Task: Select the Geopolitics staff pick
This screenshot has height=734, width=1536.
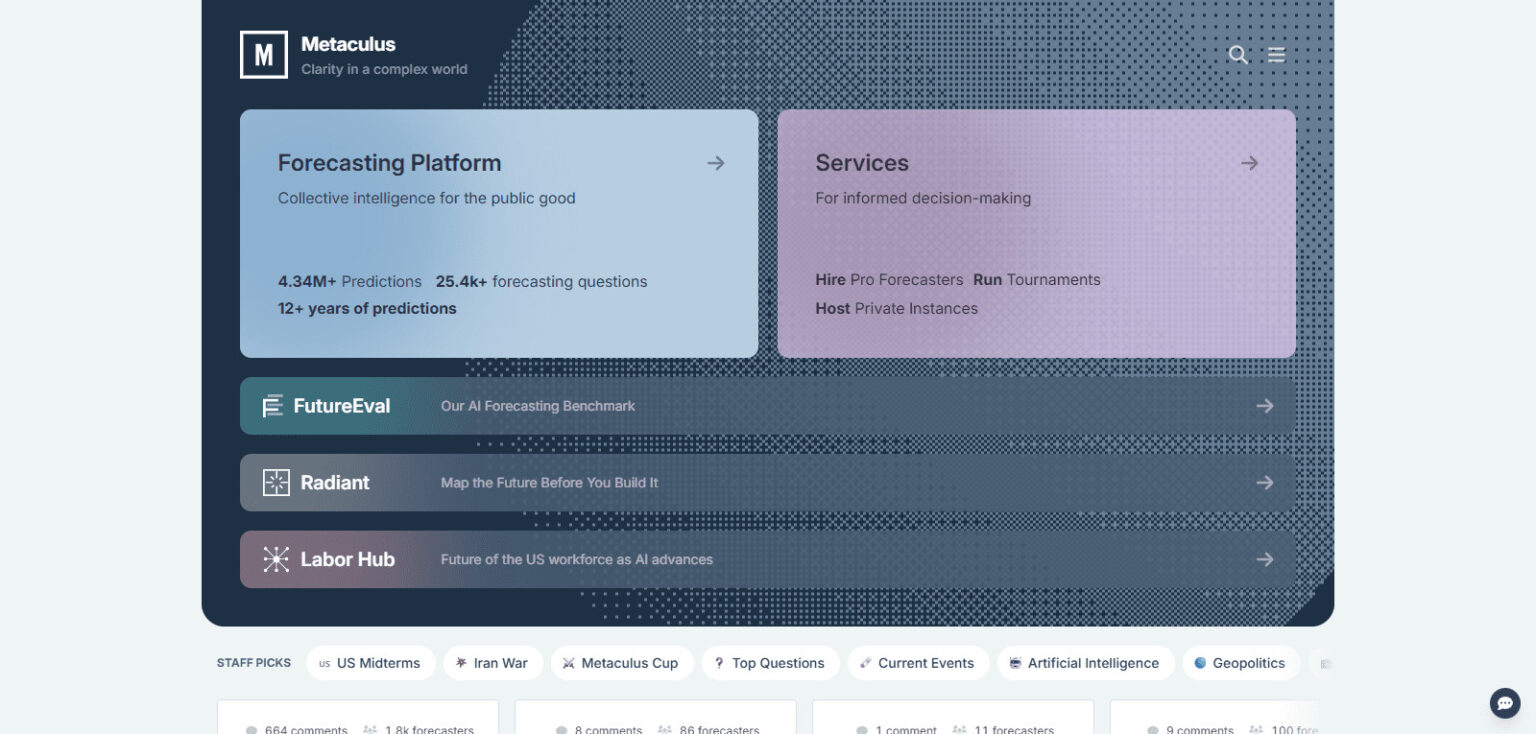Action: 1241,663
